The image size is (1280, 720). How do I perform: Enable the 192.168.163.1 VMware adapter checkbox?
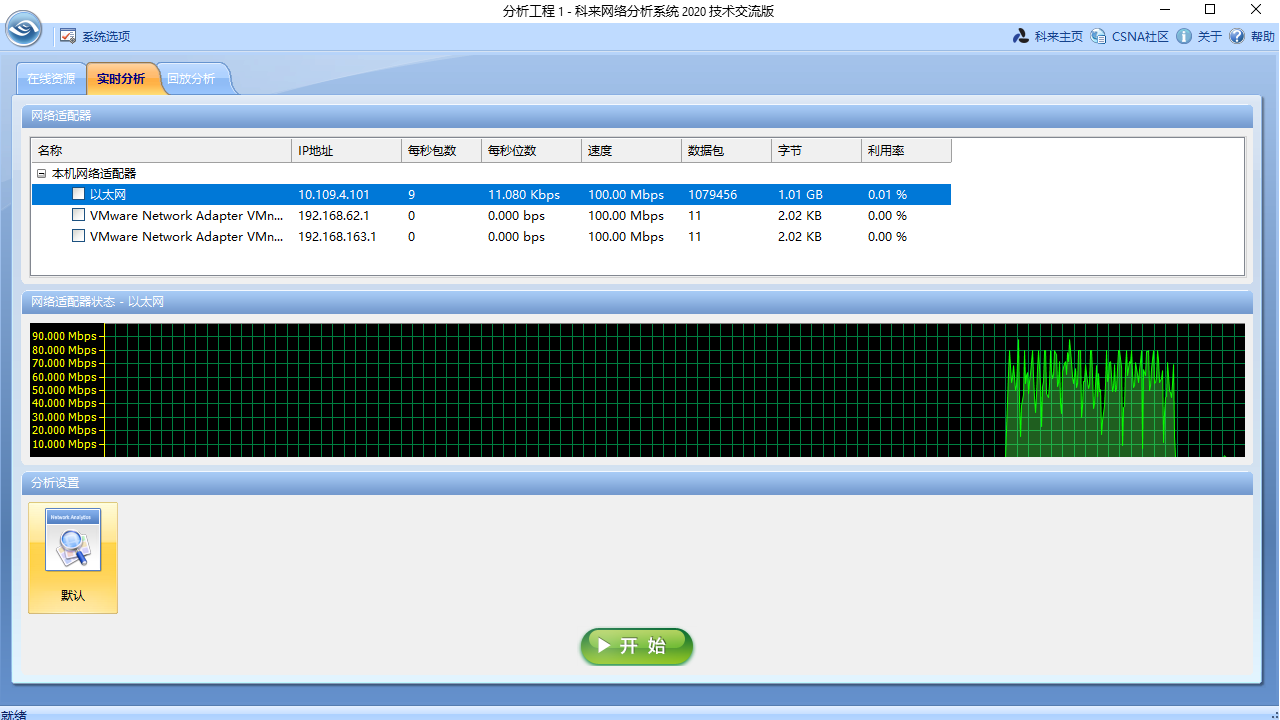coord(78,236)
